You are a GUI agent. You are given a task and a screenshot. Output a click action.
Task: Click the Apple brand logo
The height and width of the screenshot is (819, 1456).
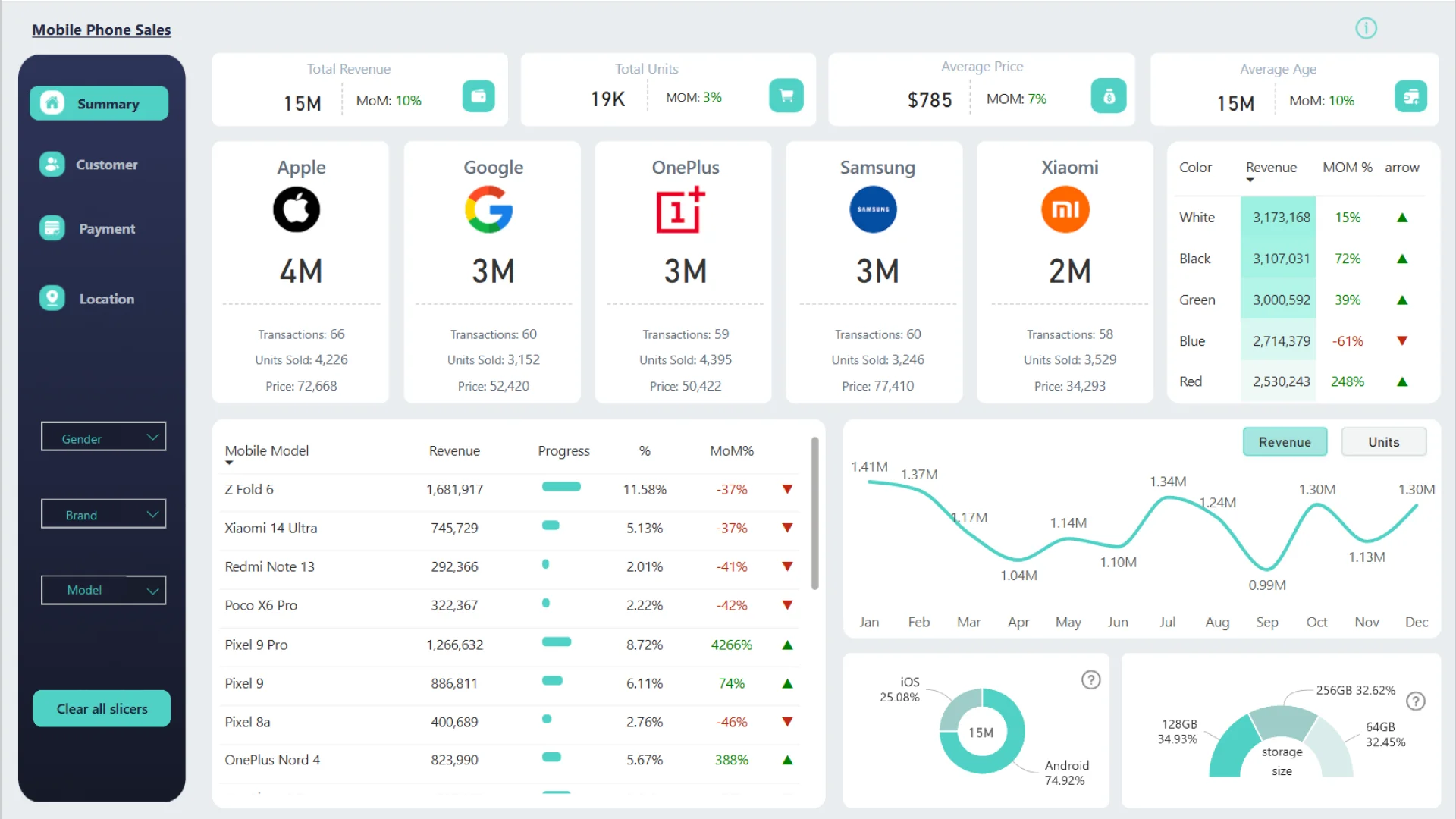coord(297,210)
